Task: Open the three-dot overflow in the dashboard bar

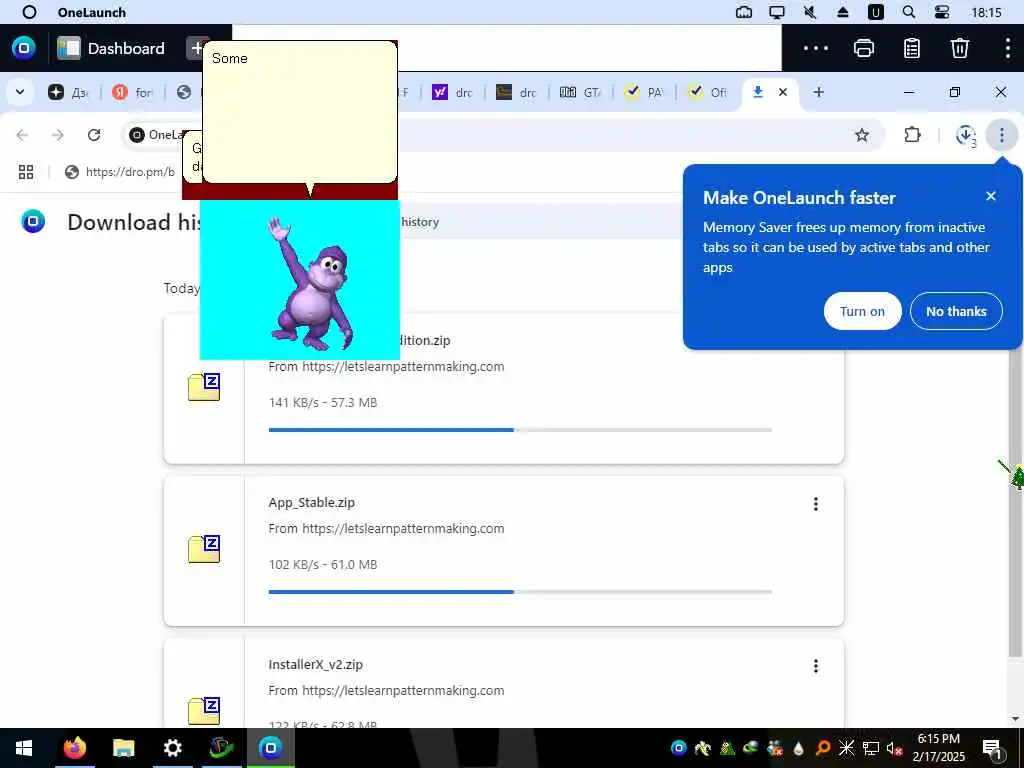Action: (816, 48)
